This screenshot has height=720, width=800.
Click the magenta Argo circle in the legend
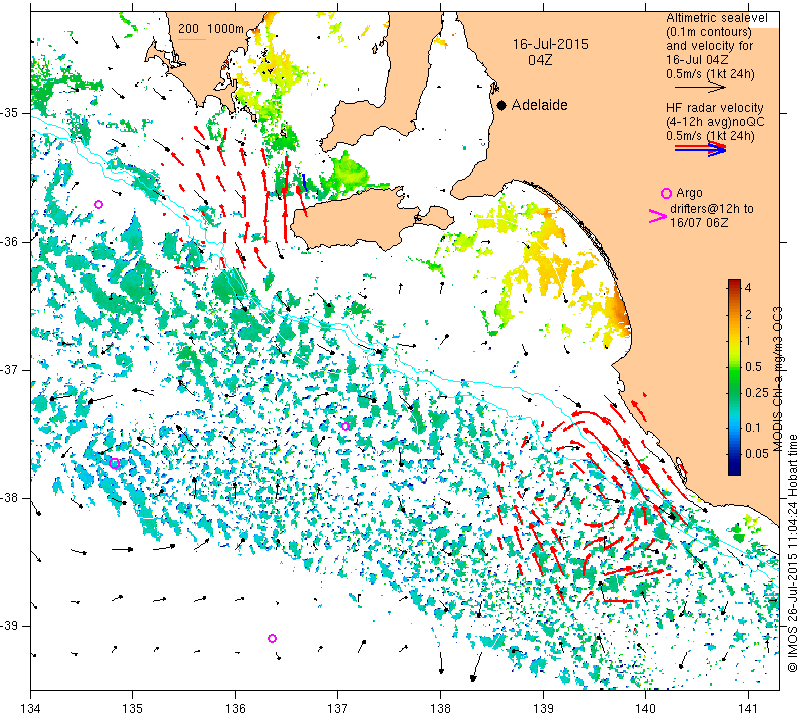click(x=666, y=193)
